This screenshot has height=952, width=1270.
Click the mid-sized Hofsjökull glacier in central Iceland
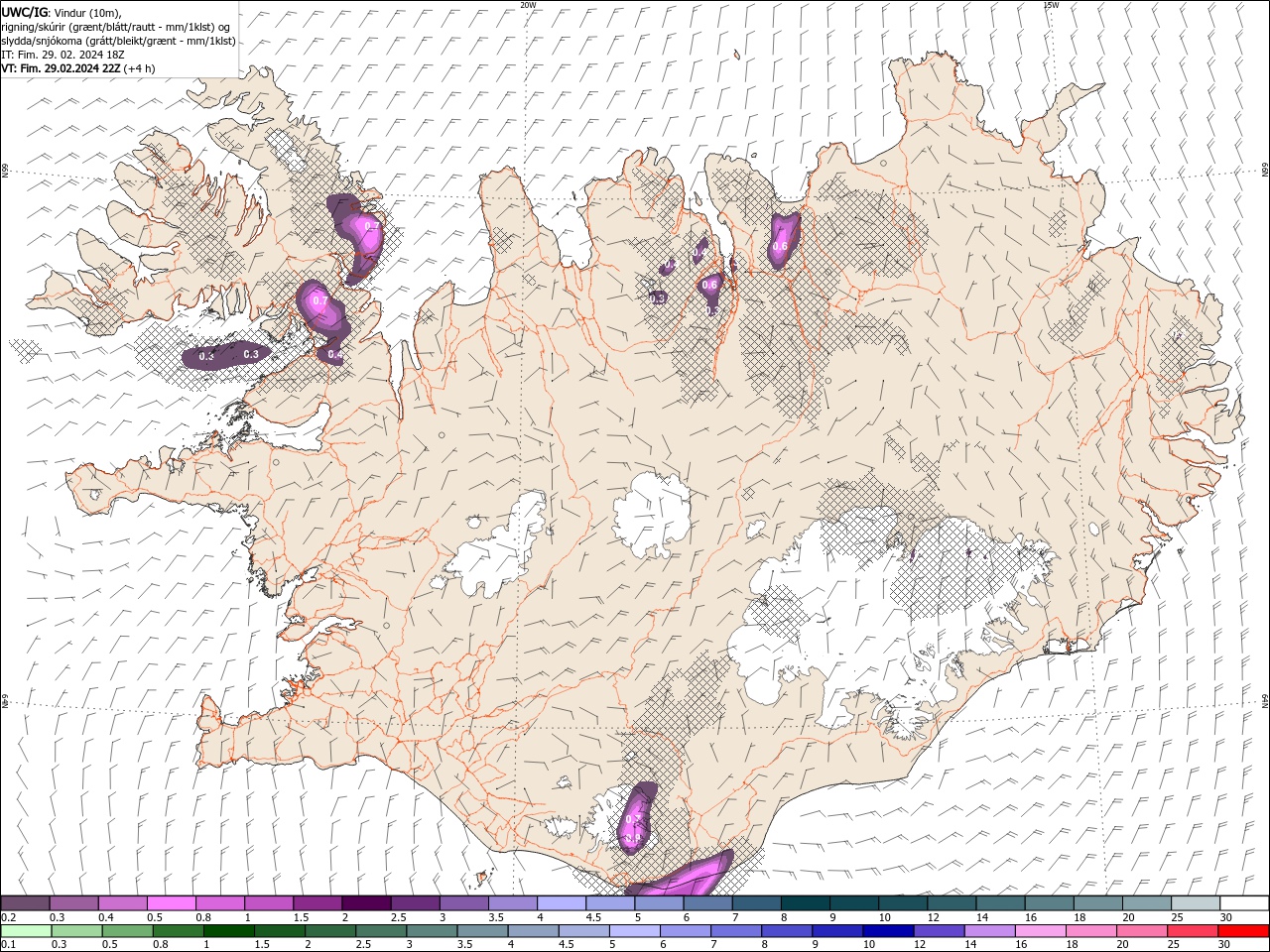click(x=652, y=515)
